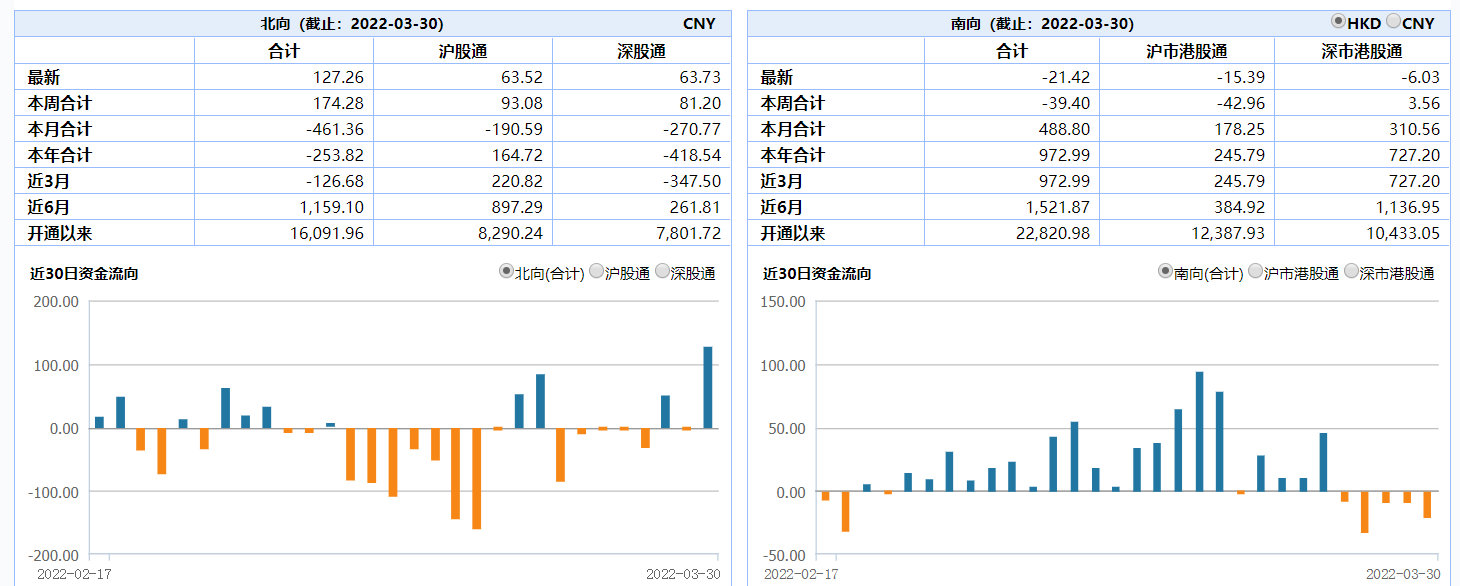Select the 深市港股通 chart radio button

(x=1352, y=271)
